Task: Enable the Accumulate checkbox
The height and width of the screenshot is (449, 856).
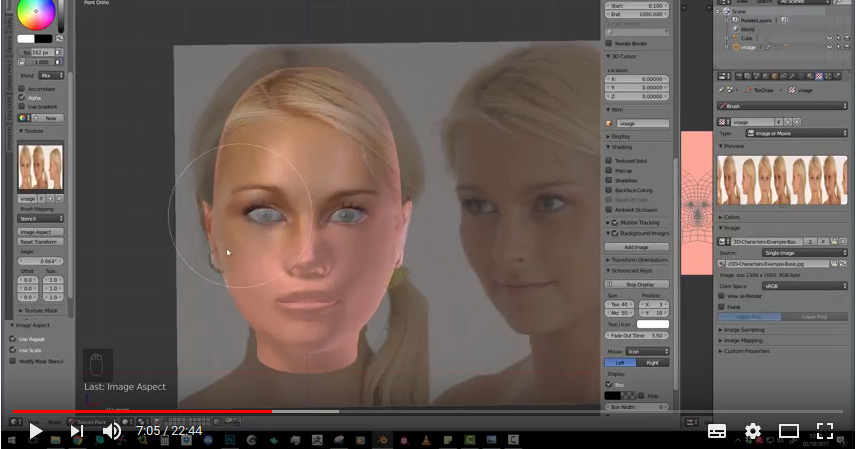Action: [x=22, y=88]
